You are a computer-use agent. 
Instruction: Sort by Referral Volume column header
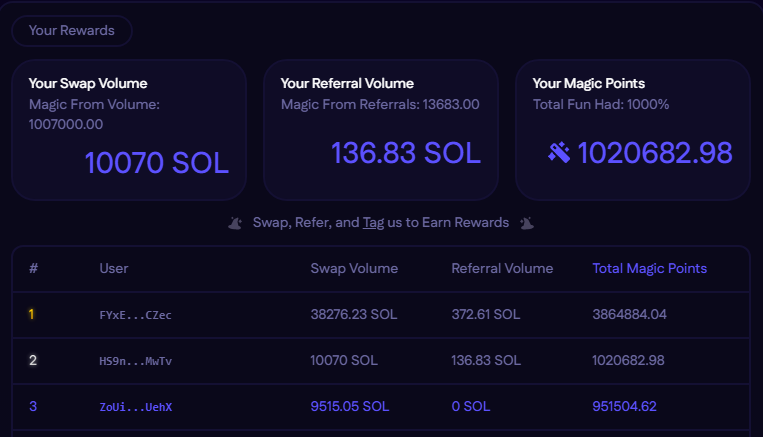click(x=502, y=268)
